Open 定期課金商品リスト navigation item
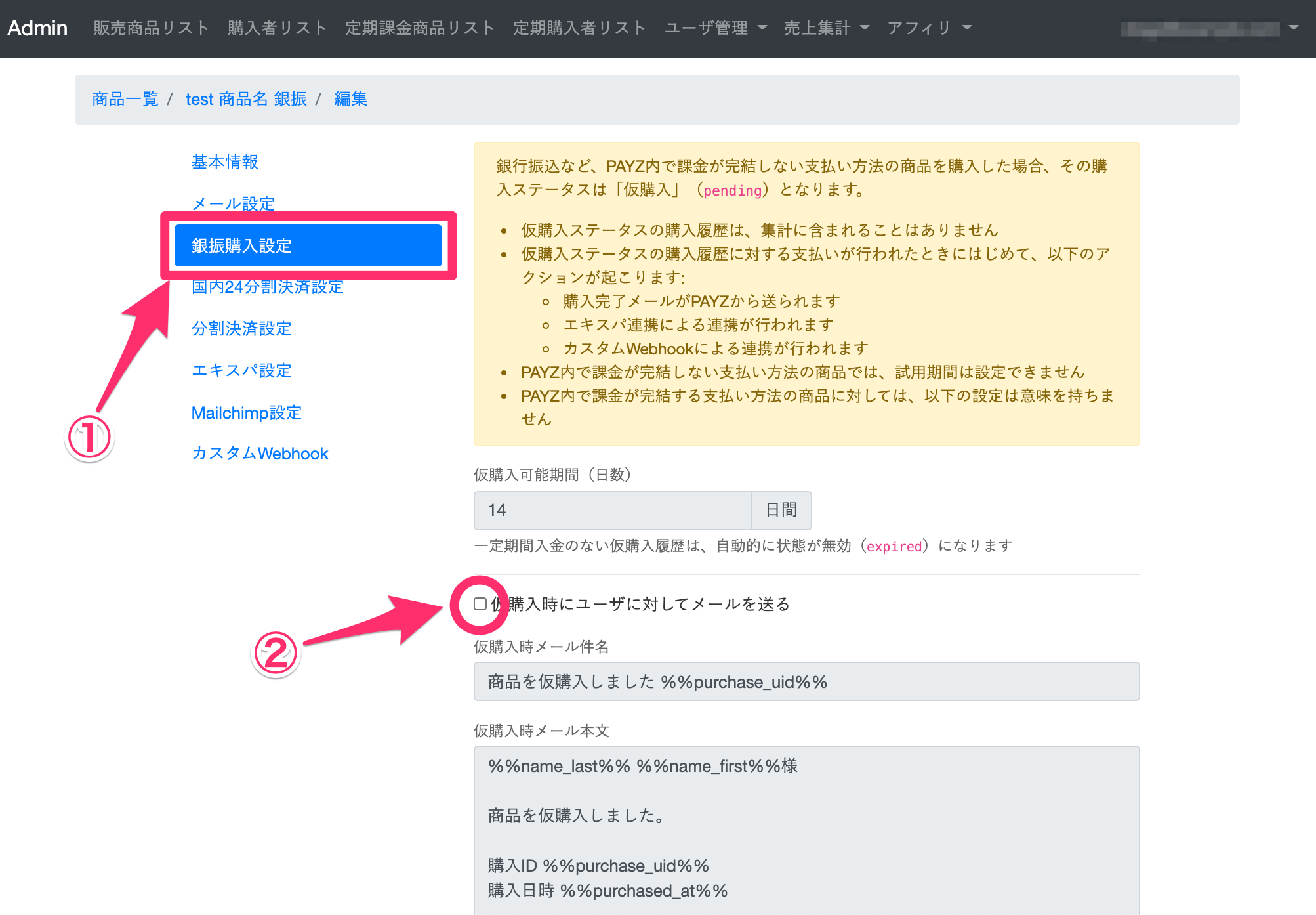 [x=420, y=28]
